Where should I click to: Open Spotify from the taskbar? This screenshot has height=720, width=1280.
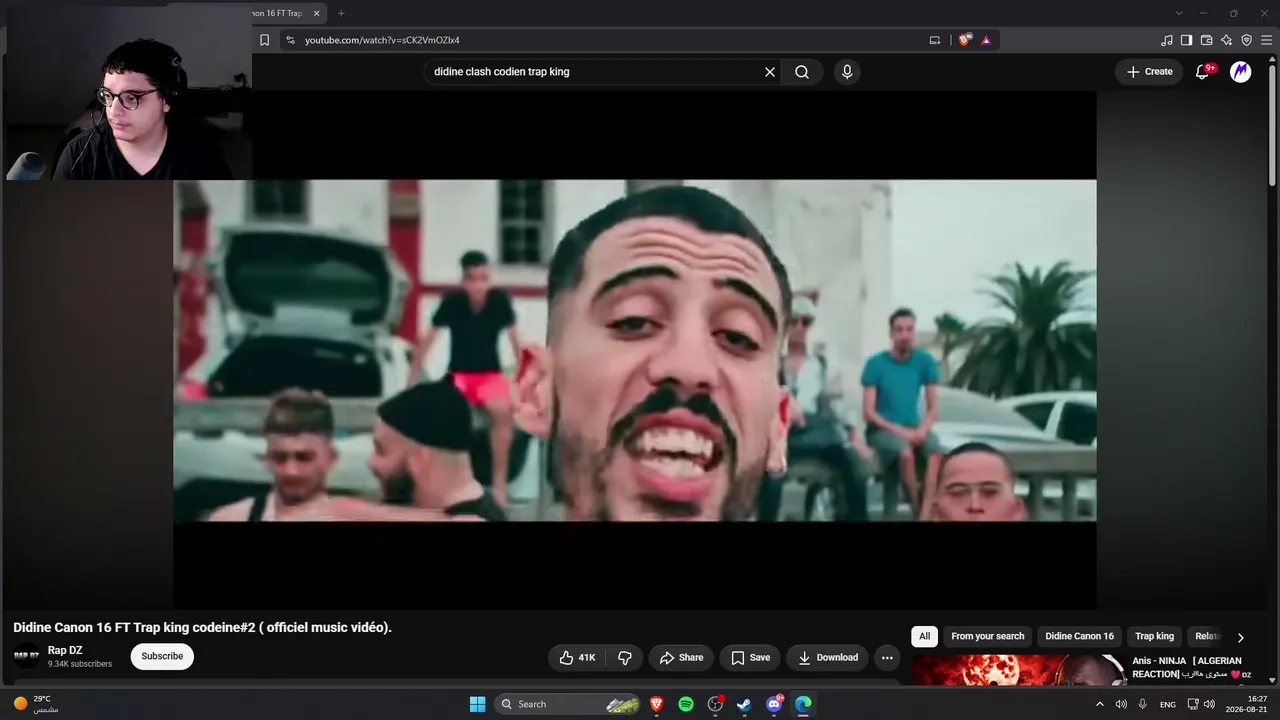pos(686,704)
